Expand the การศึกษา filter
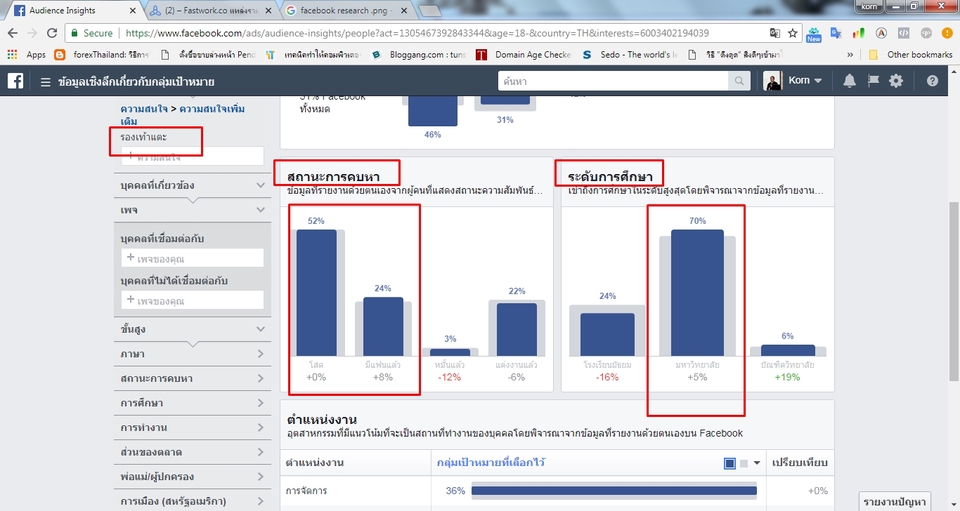 pyautogui.click(x=192, y=403)
